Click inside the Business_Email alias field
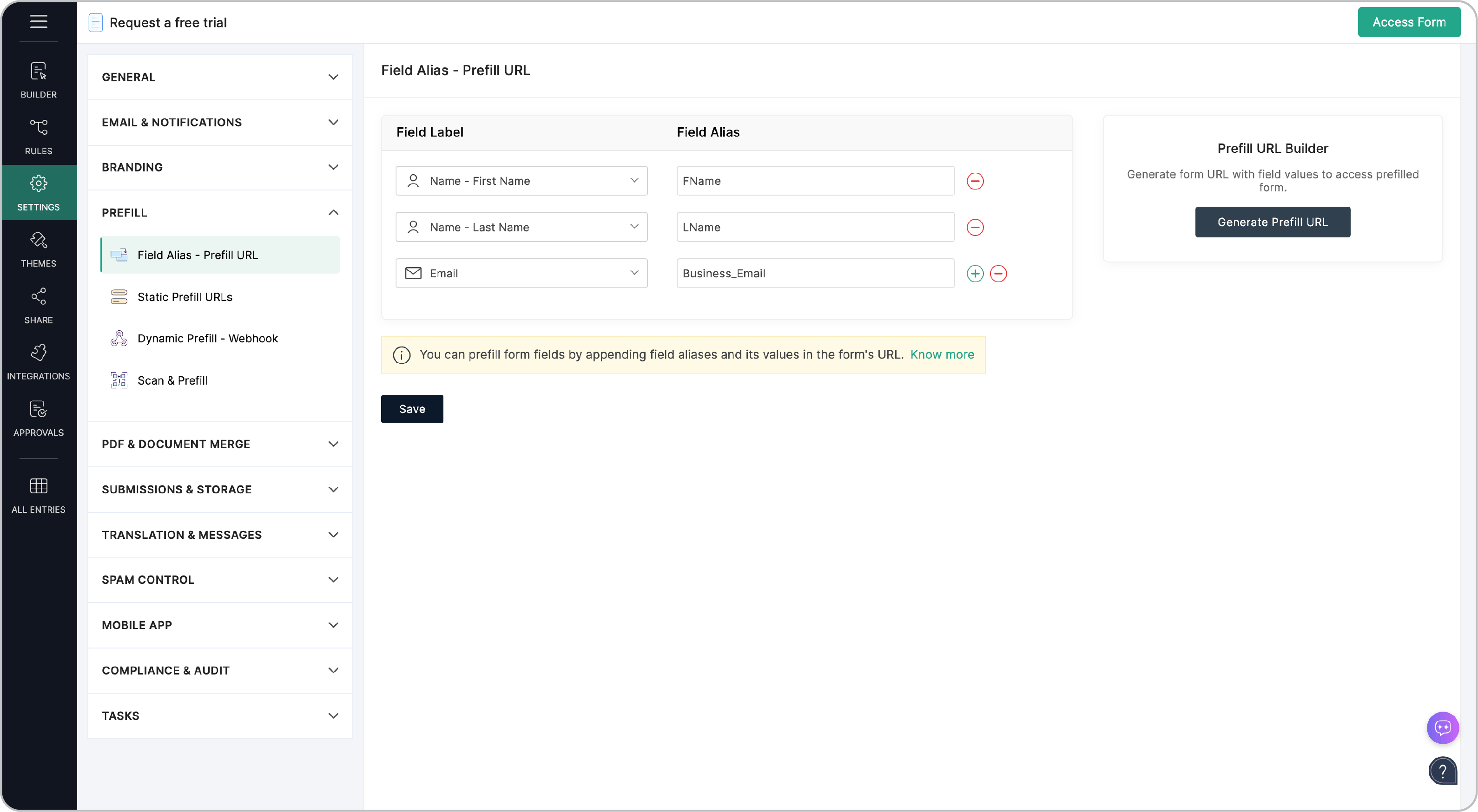The image size is (1478, 812). 814,273
